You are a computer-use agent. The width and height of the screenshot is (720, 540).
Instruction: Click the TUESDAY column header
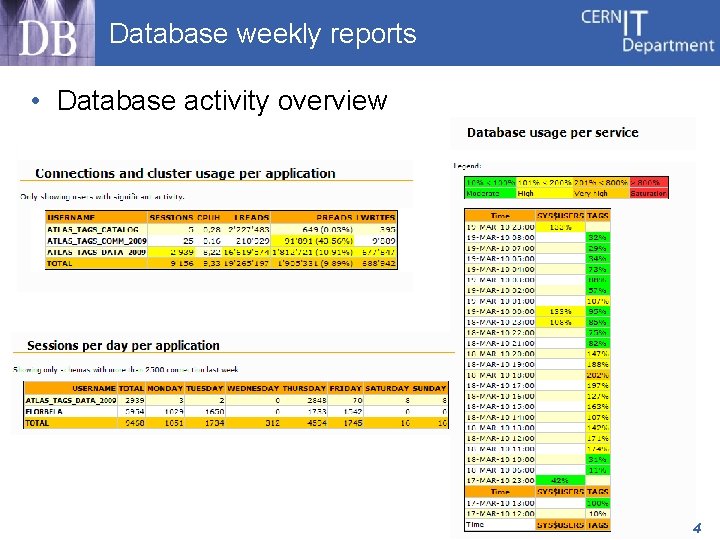tap(205, 388)
